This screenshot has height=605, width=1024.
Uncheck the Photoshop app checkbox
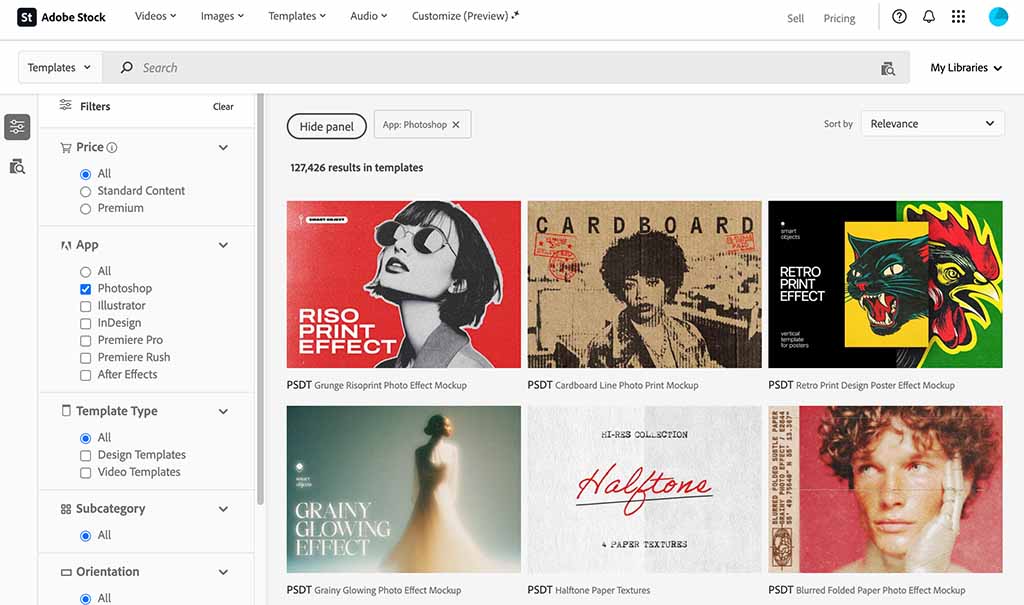[x=86, y=289]
